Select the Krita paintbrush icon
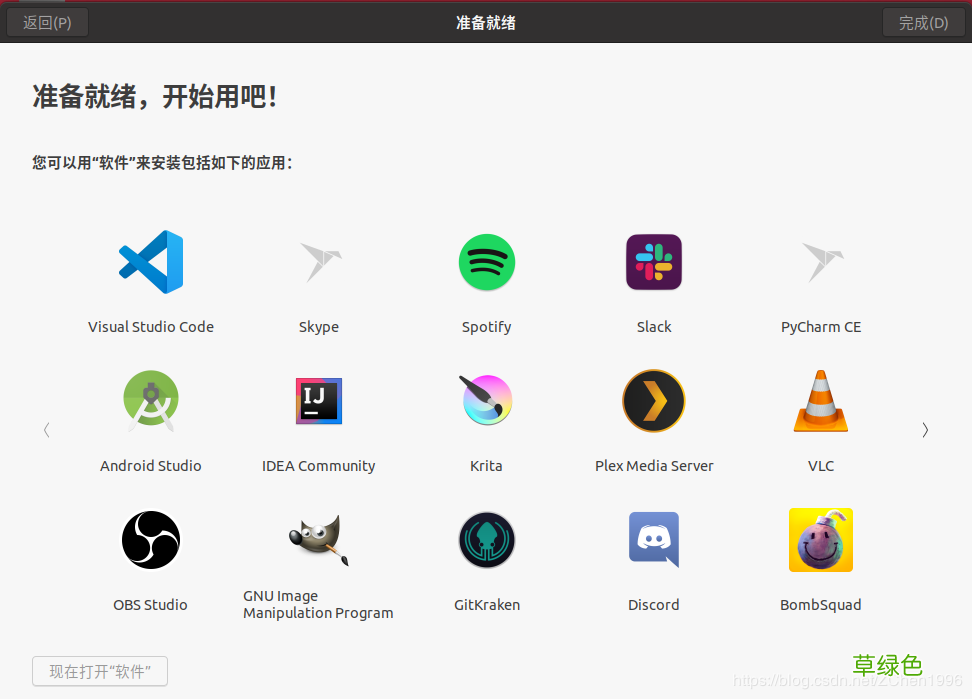 486,401
